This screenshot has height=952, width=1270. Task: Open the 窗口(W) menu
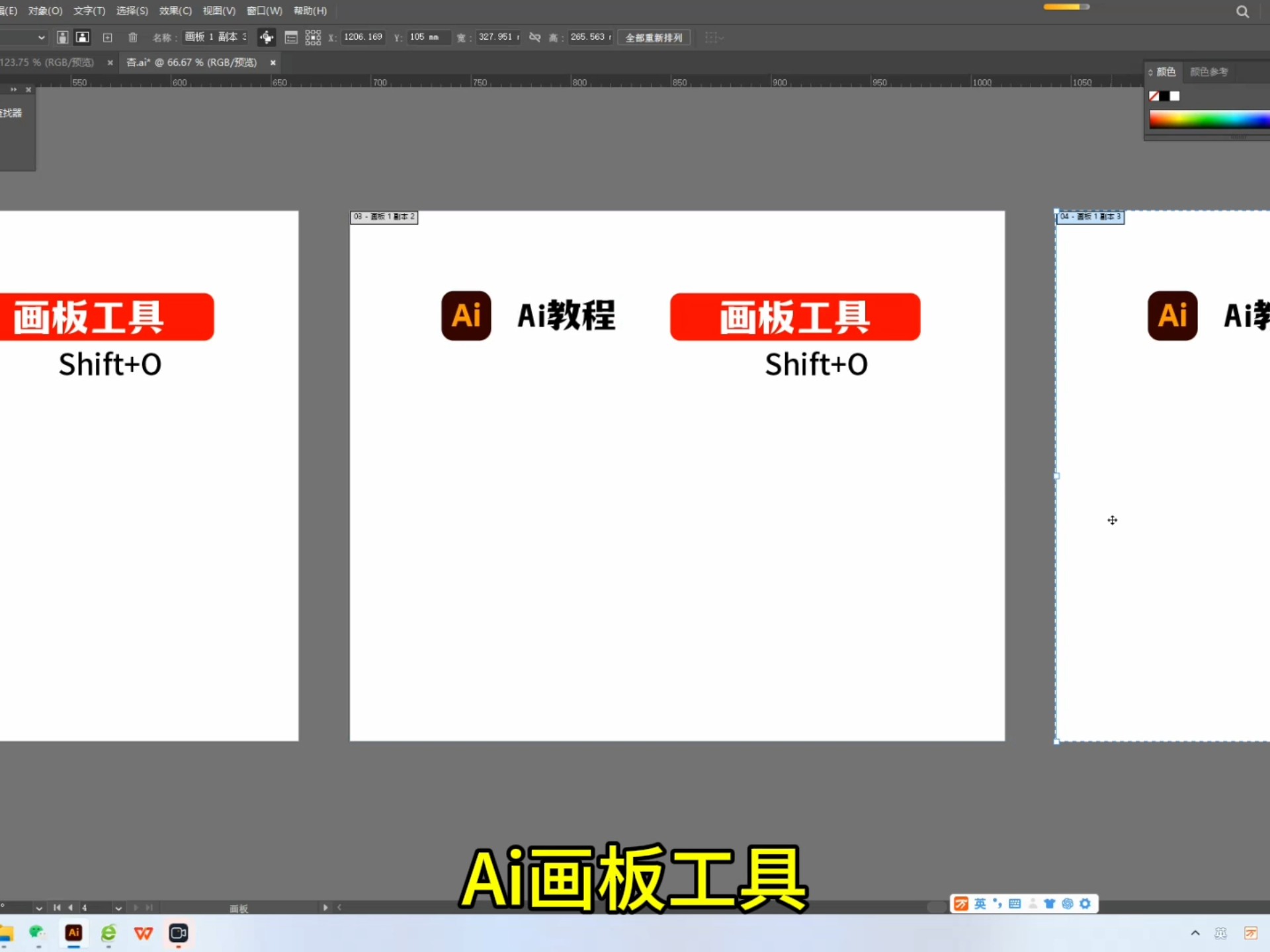click(263, 11)
